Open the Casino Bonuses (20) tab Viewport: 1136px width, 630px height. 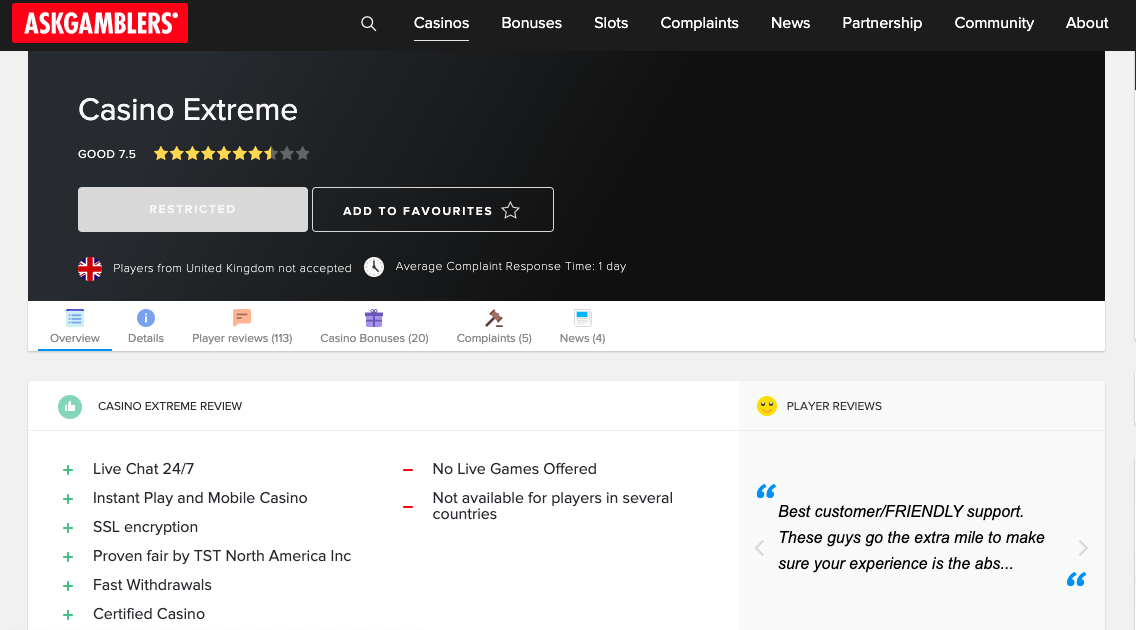(x=374, y=327)
